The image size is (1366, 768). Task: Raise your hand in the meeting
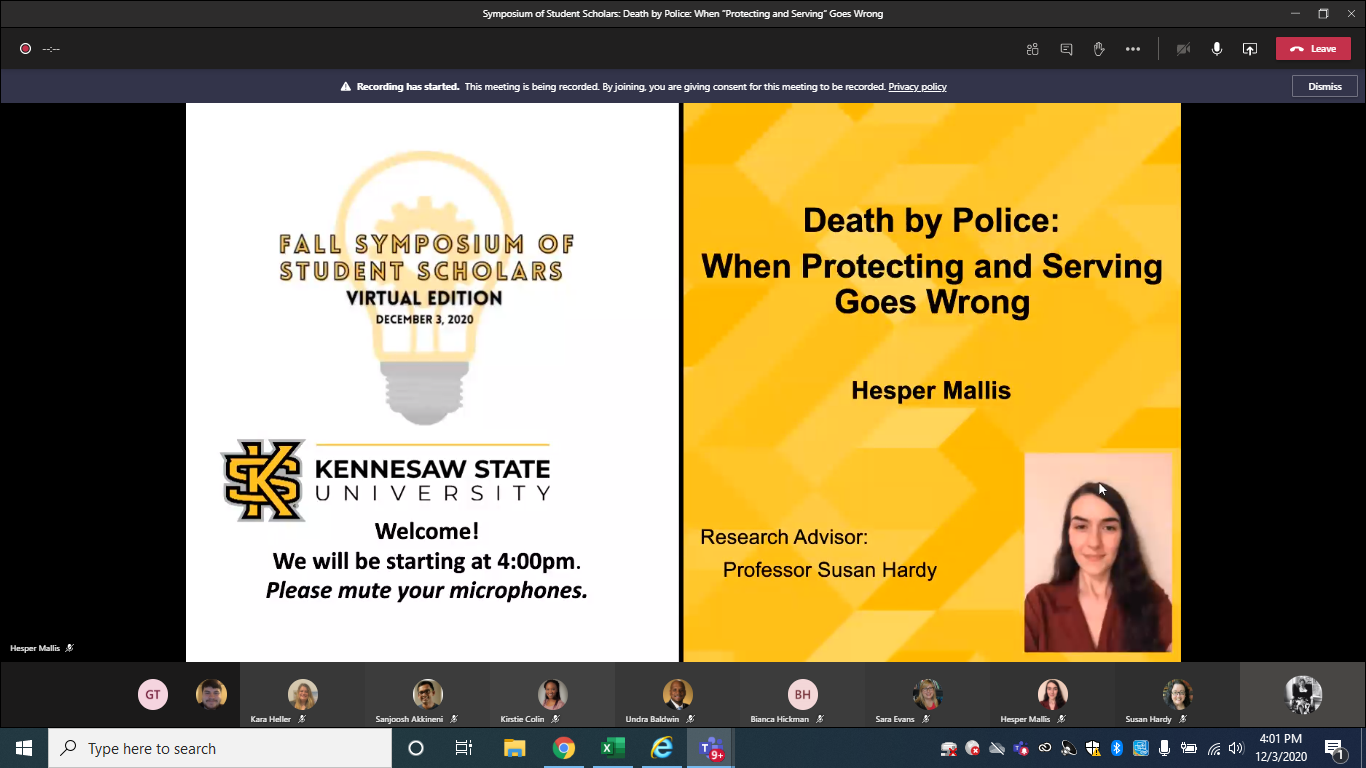pos(1099,49)
